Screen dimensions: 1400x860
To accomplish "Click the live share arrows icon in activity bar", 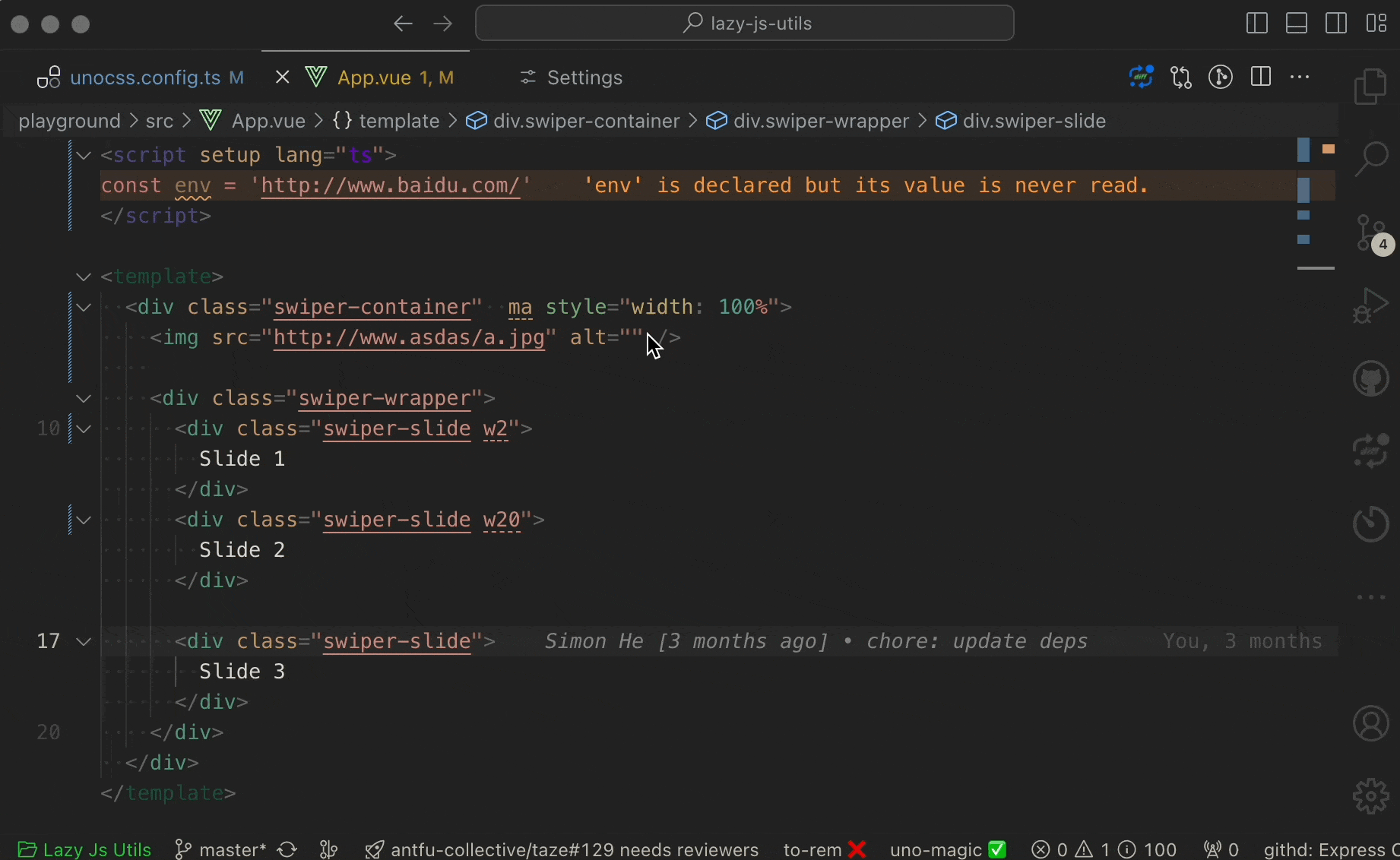I will tap(1371, 451).
